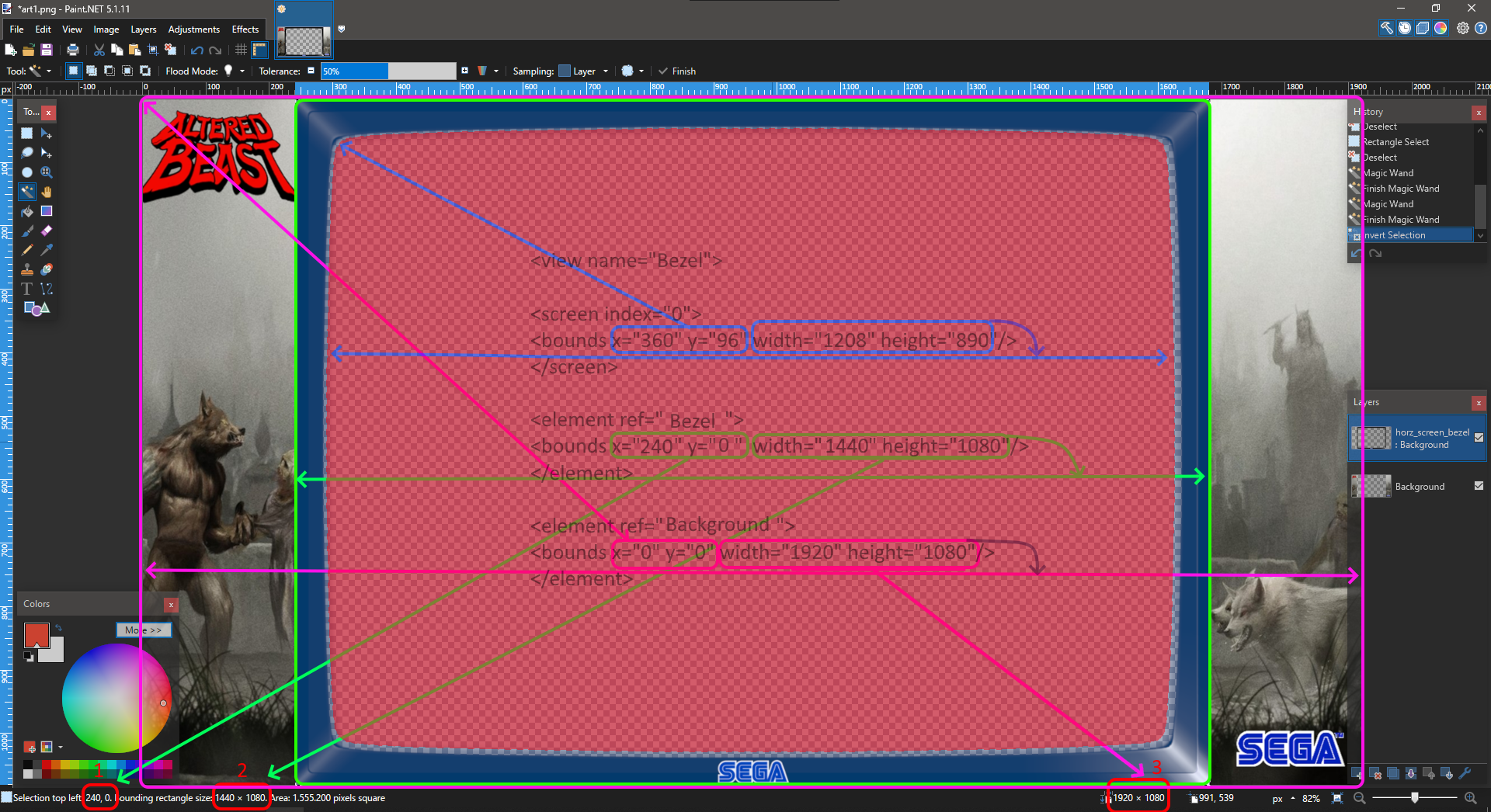Viewport: 1491px width, 812px height.
Task: Uncheck the Background layer visibility checkbox
Action: click(x=1479, y=486)
